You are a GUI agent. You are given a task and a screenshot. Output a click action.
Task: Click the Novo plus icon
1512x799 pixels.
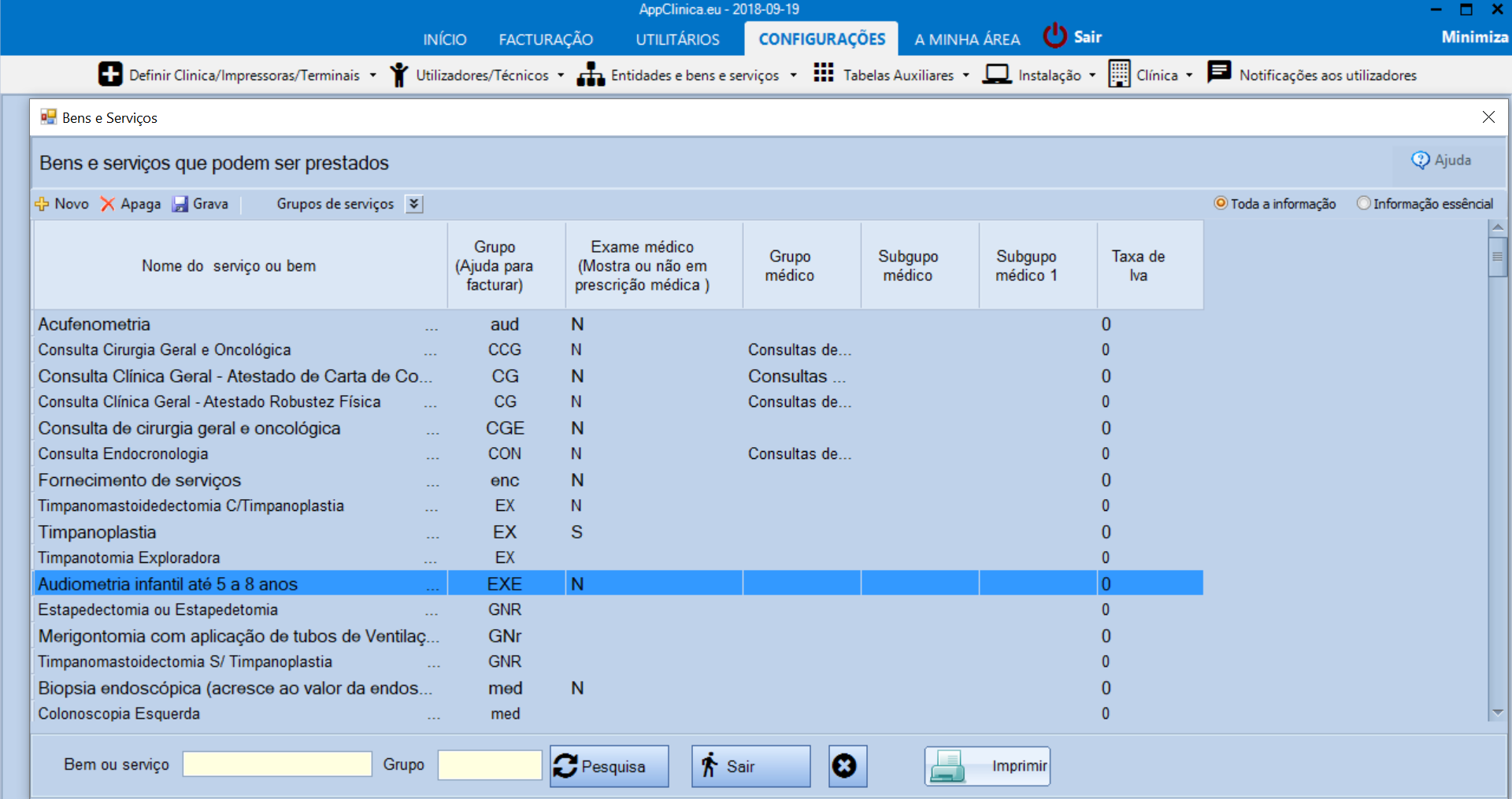click(x=43, y=204)
